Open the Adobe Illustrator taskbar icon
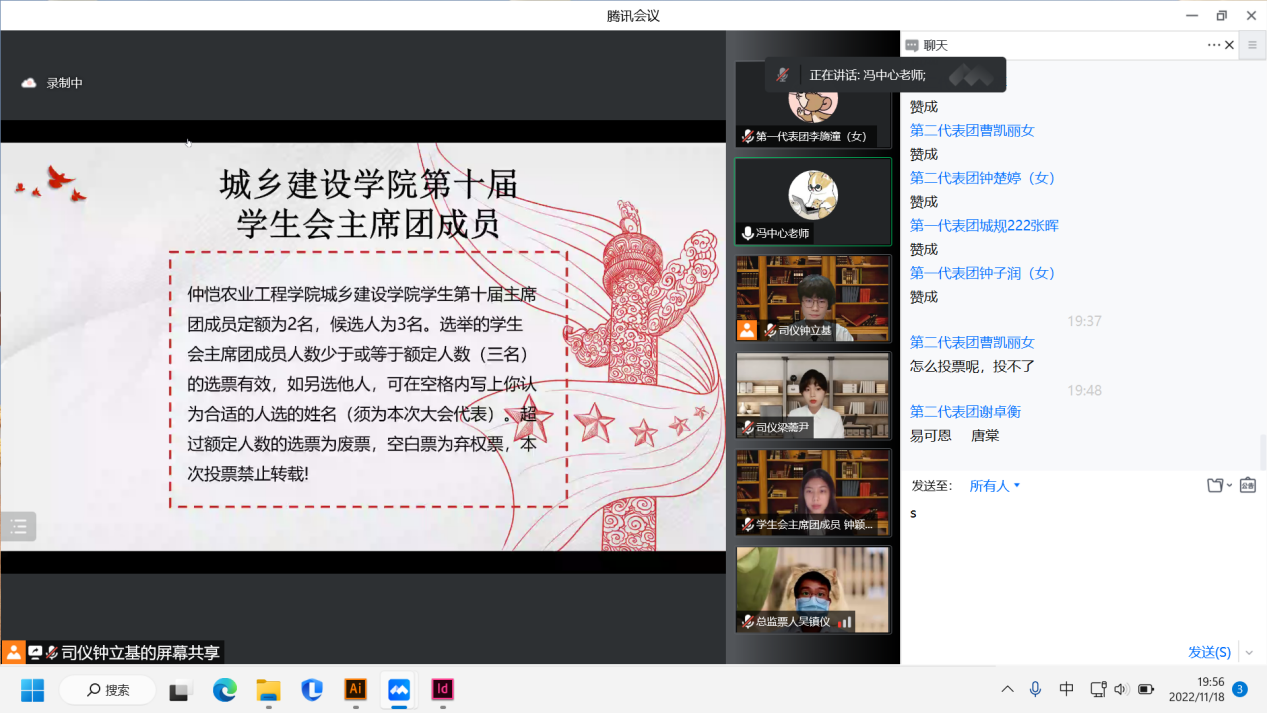The width and height of the screenshot is (1267, 713). pos(355,689)
